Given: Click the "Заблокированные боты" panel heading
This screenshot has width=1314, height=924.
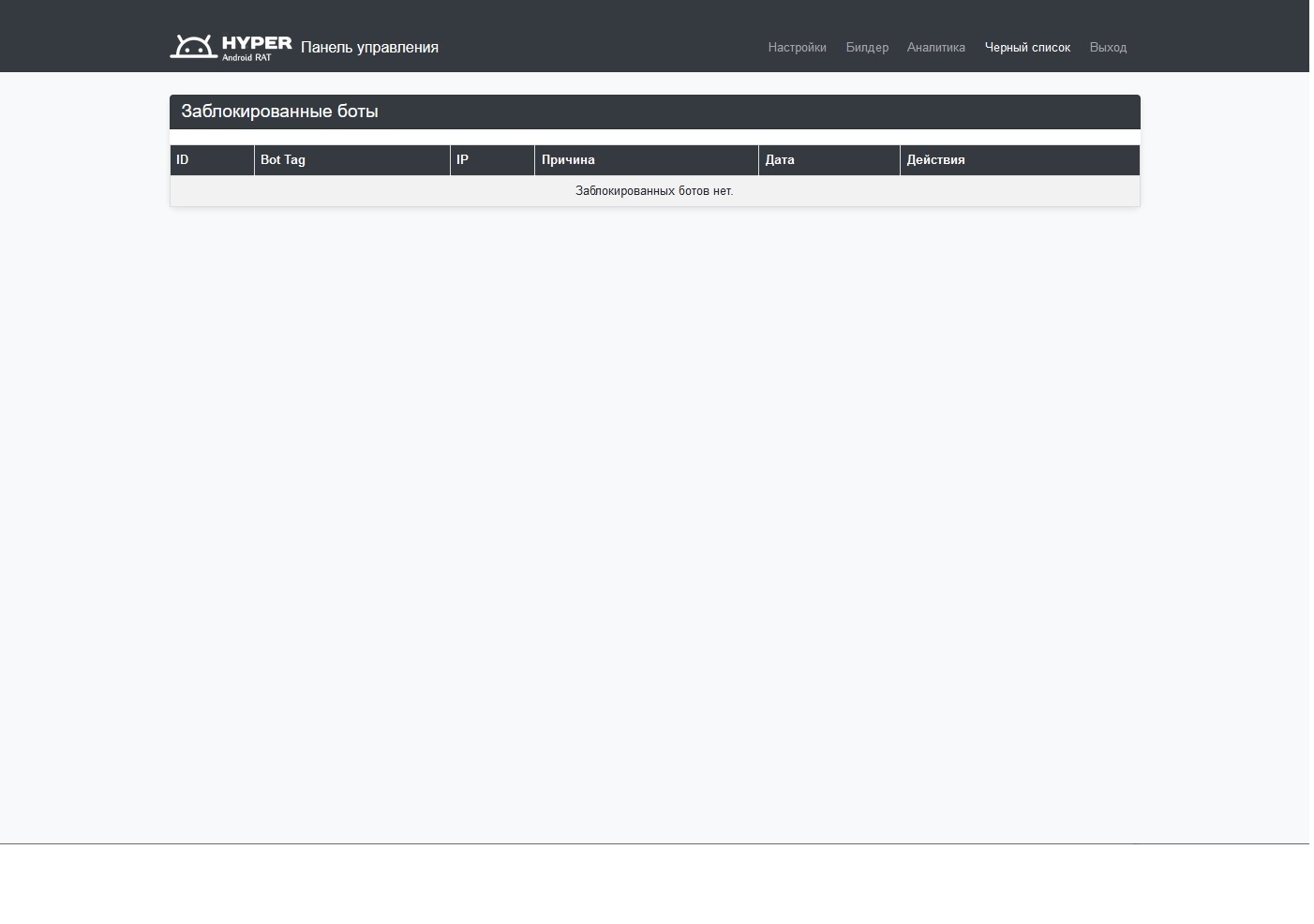Looking at the screenshot, I should 279,112.
